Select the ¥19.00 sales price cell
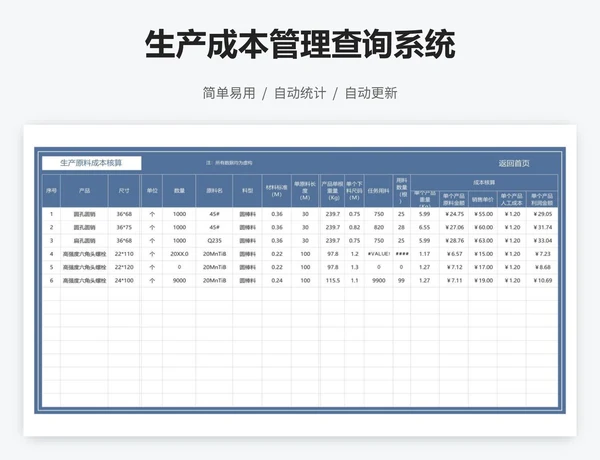Viewport: 600px width, 460px height. pos(483,281)
